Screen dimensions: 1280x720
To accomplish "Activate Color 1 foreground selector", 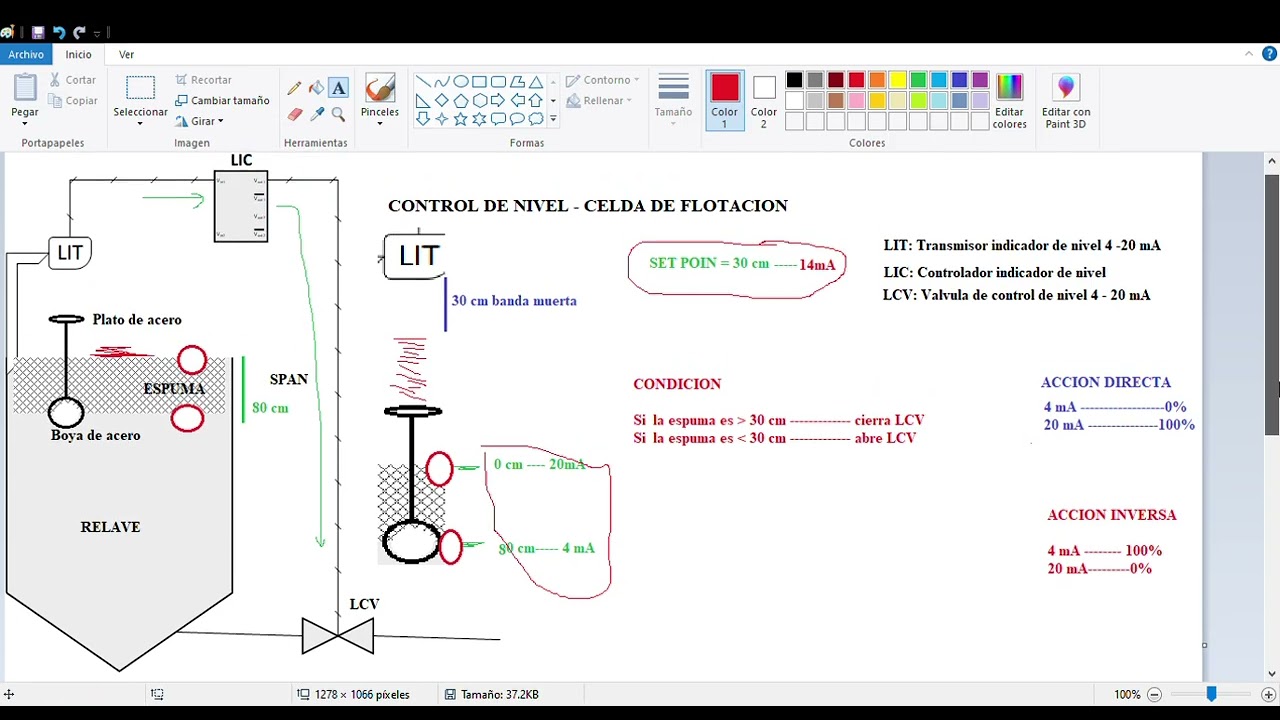I will click(x=725, y=101).
